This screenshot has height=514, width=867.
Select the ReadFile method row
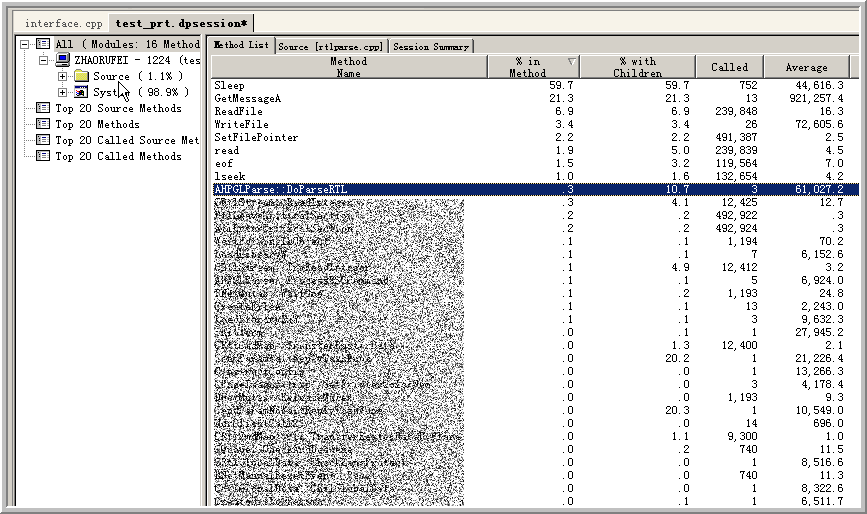click(x=535, y=112)
